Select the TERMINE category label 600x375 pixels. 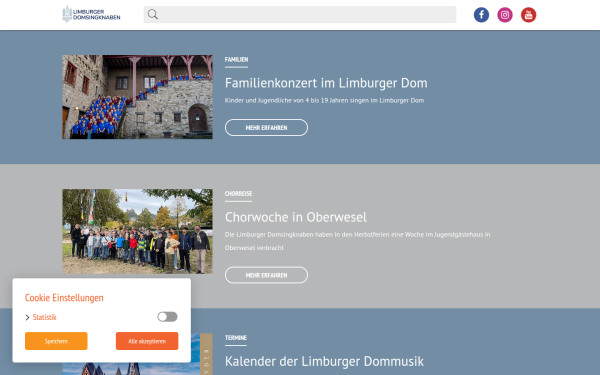point(236,338)
